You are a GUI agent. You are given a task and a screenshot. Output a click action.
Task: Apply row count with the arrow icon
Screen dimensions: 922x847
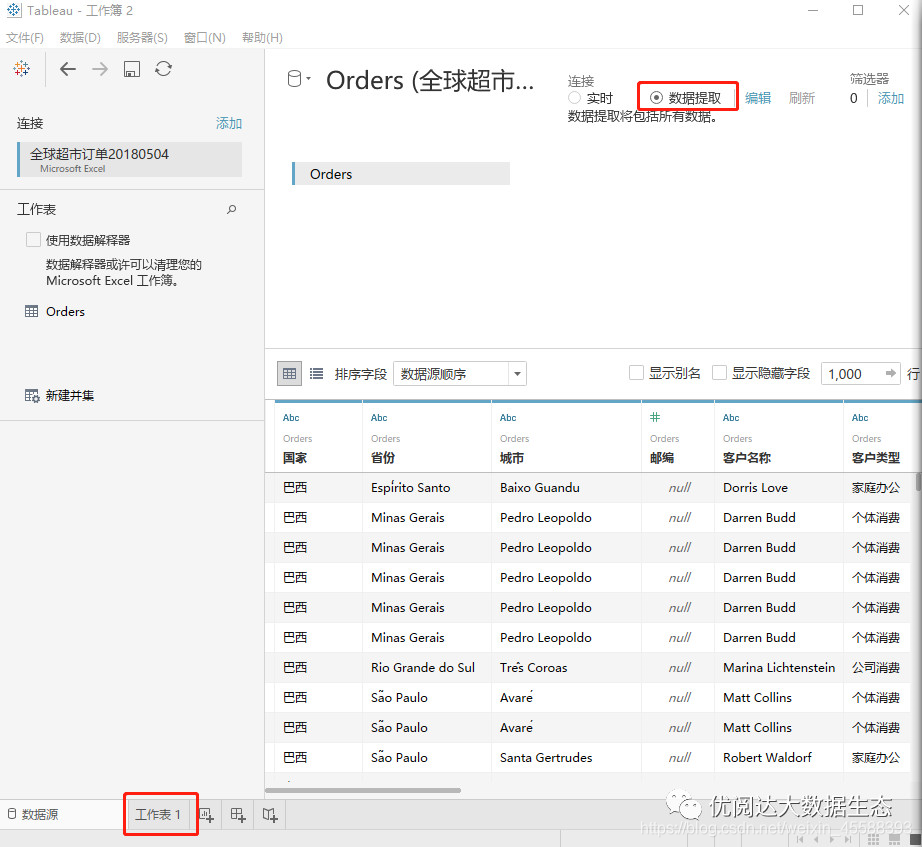891,373
